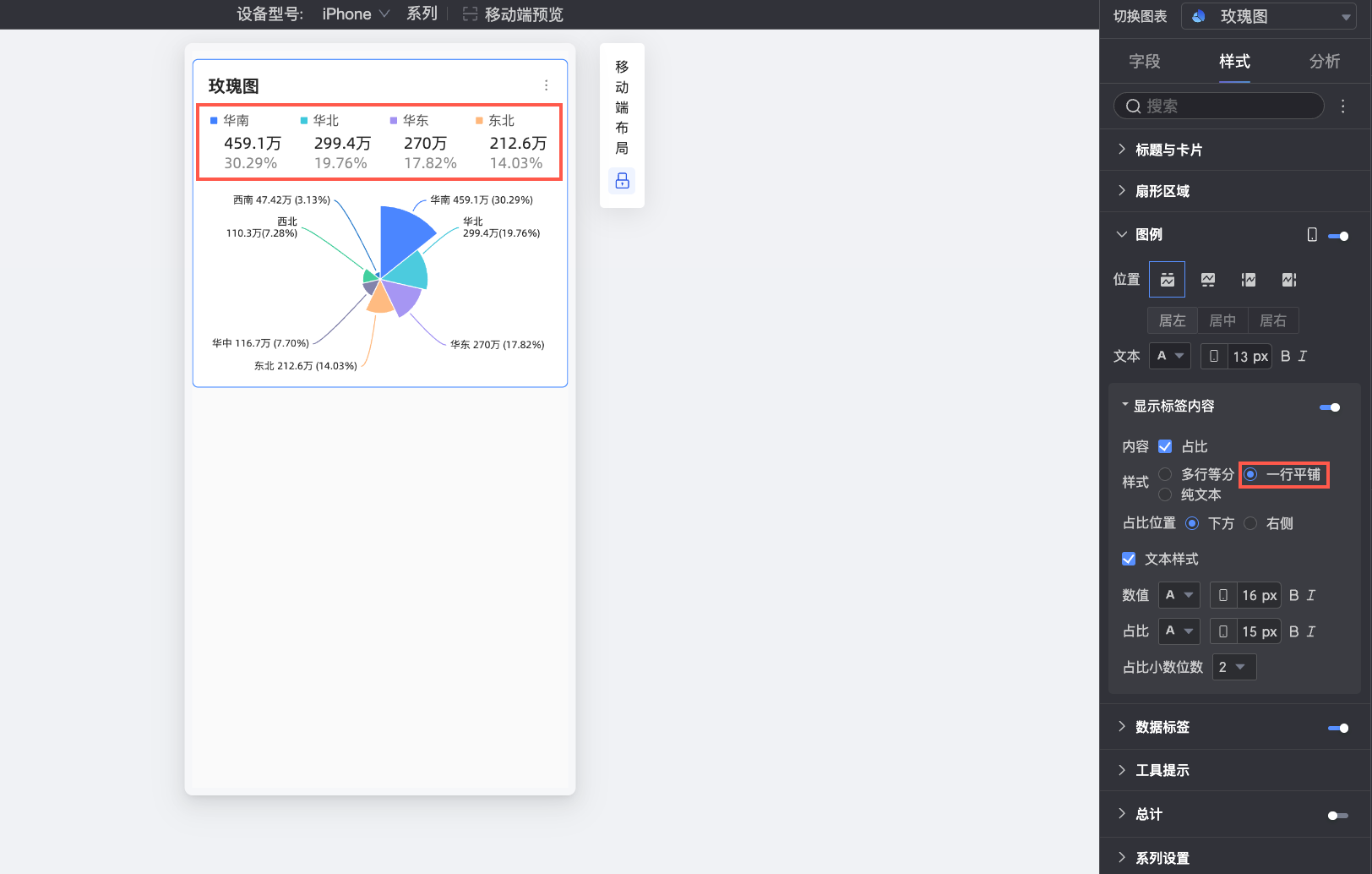The height and width of the screenshot is (874, 1372).
Task: Select the 多行等分 style radio
Action: pos(1165,474)
